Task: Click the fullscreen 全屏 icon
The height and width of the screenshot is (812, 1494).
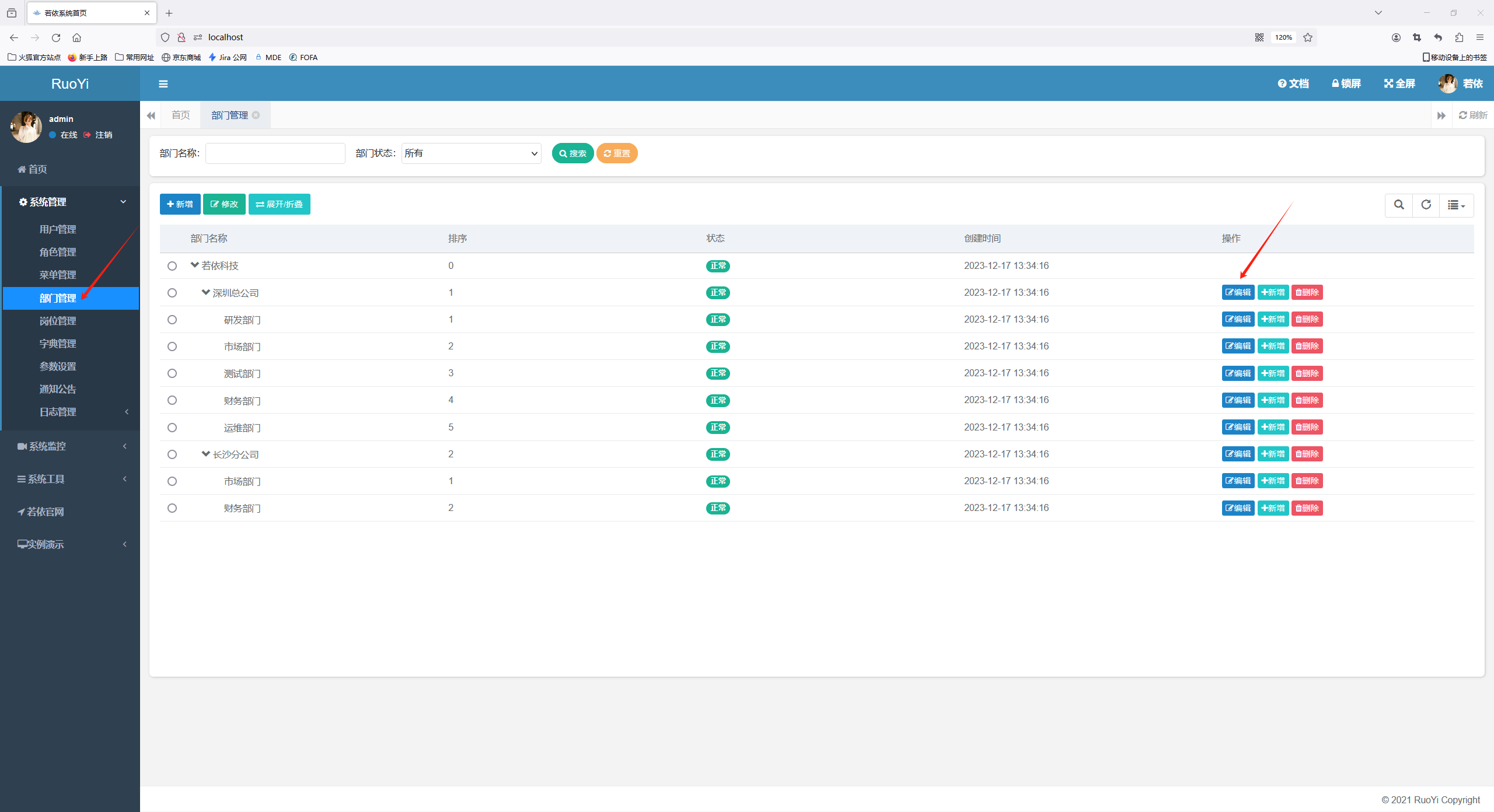Action: tap(1388, 84)
